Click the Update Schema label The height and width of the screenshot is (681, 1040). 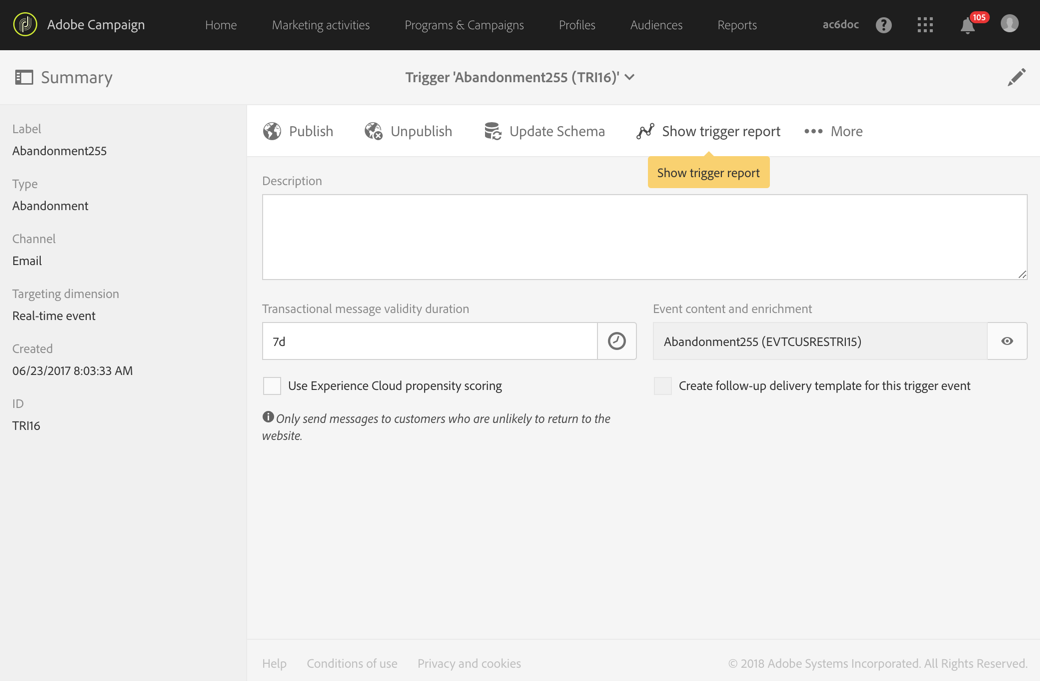point(557,131)
